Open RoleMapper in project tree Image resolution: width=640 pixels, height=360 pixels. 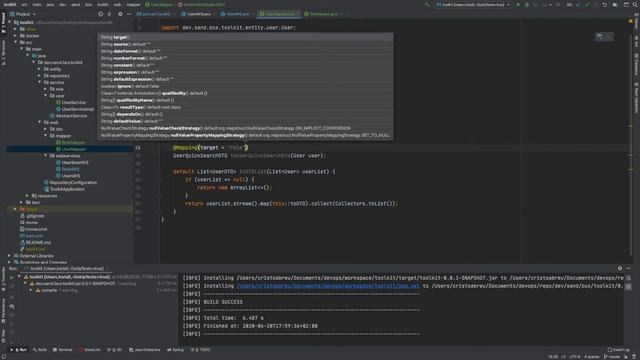point(71,142)
